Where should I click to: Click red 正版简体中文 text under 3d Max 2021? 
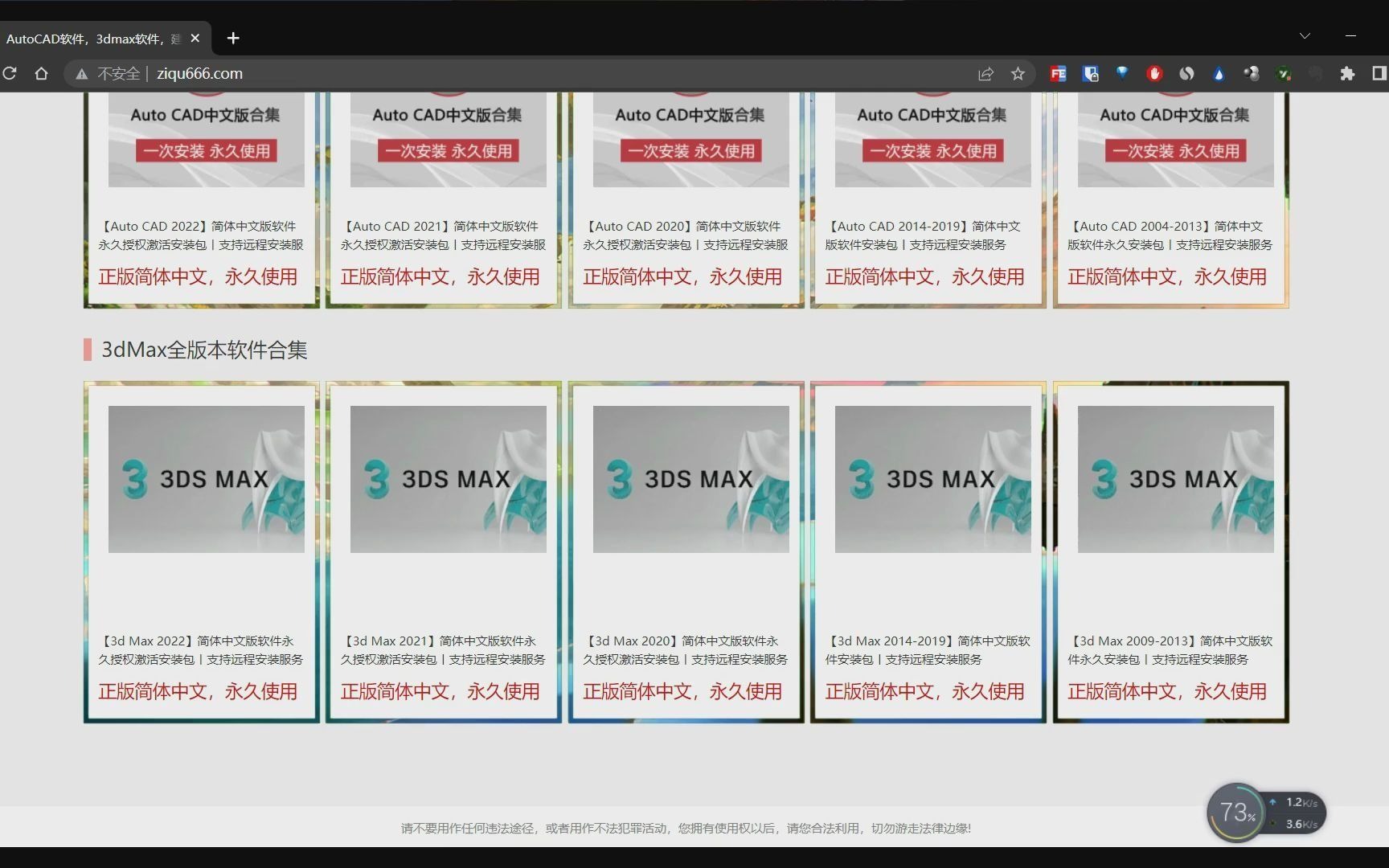[x=440, y=691]
